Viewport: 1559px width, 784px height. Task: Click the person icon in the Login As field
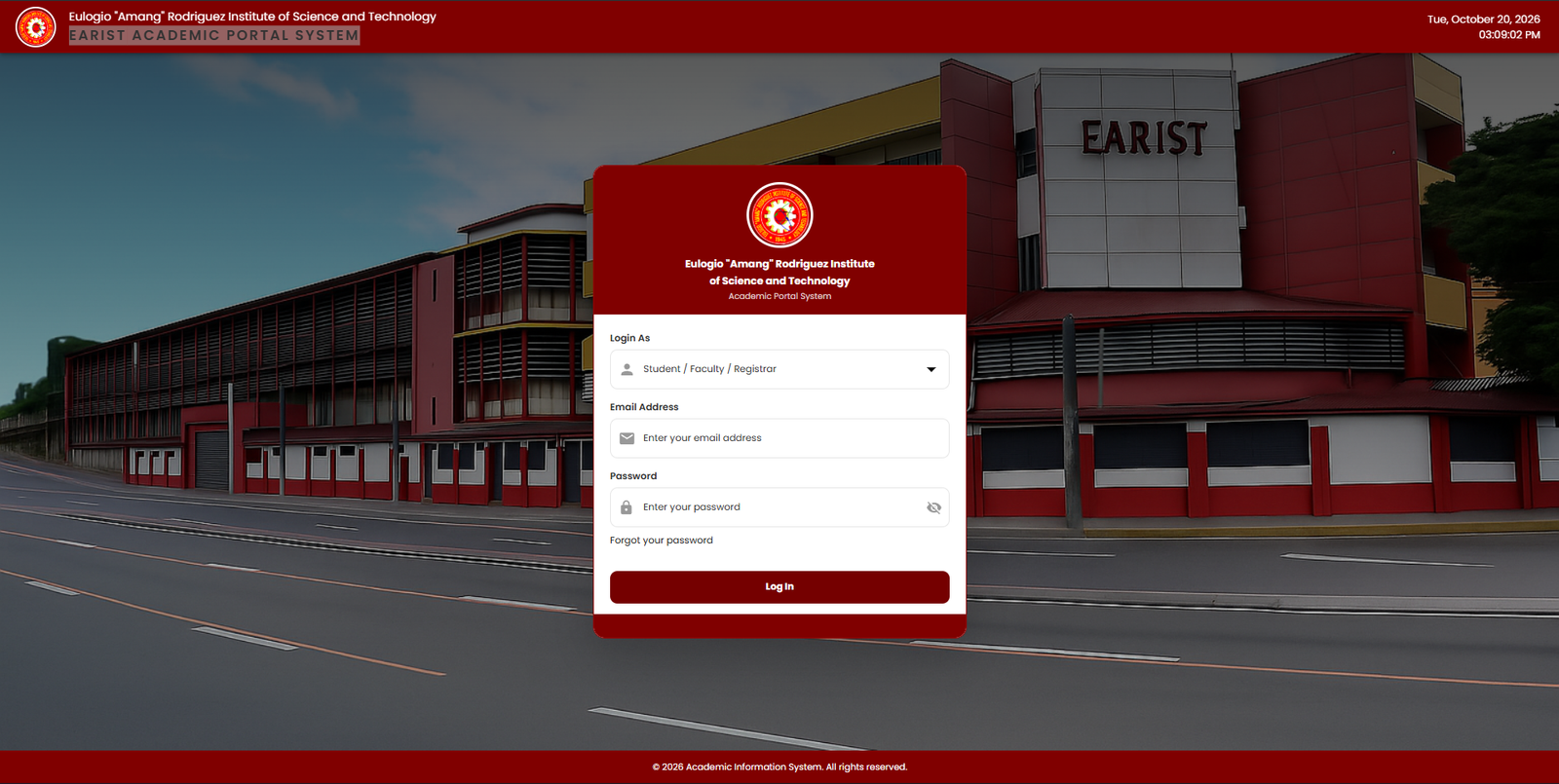coord(627,369)
